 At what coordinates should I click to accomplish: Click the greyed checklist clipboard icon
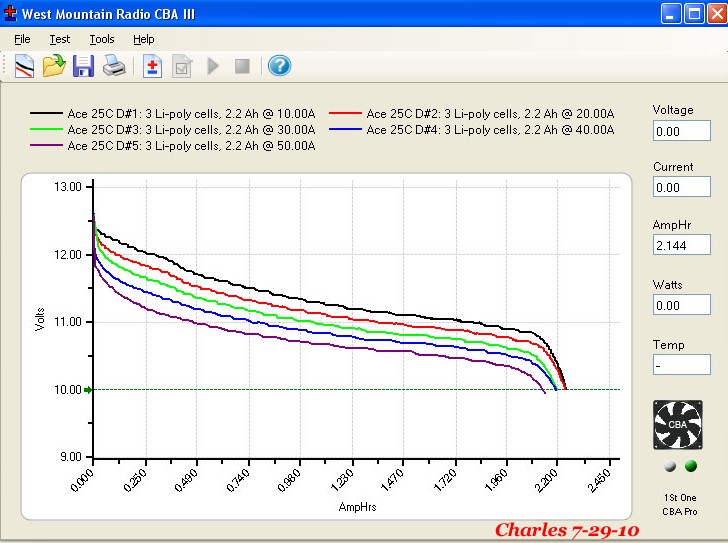[x=182, y=66]
